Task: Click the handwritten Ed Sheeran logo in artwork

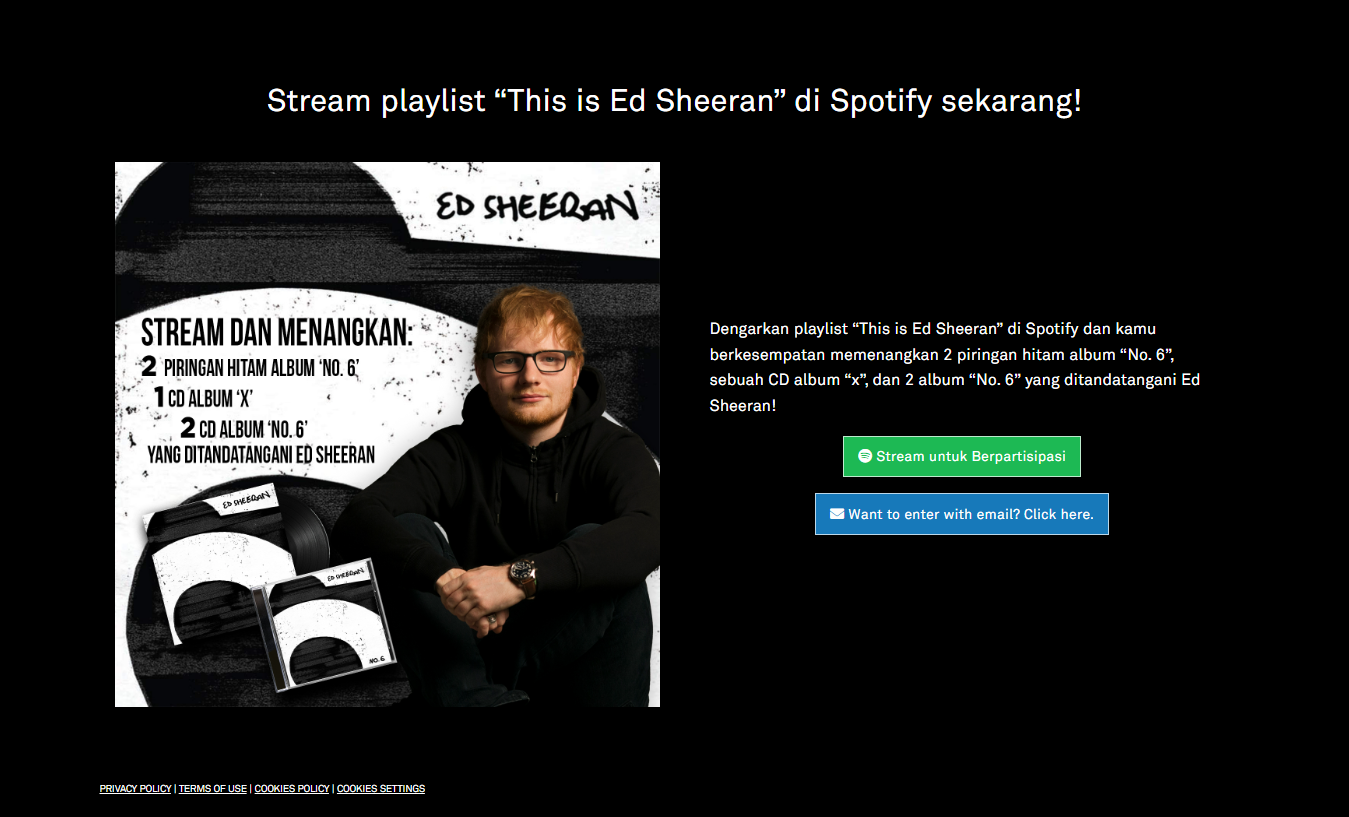Action: [x=535, y=207]
